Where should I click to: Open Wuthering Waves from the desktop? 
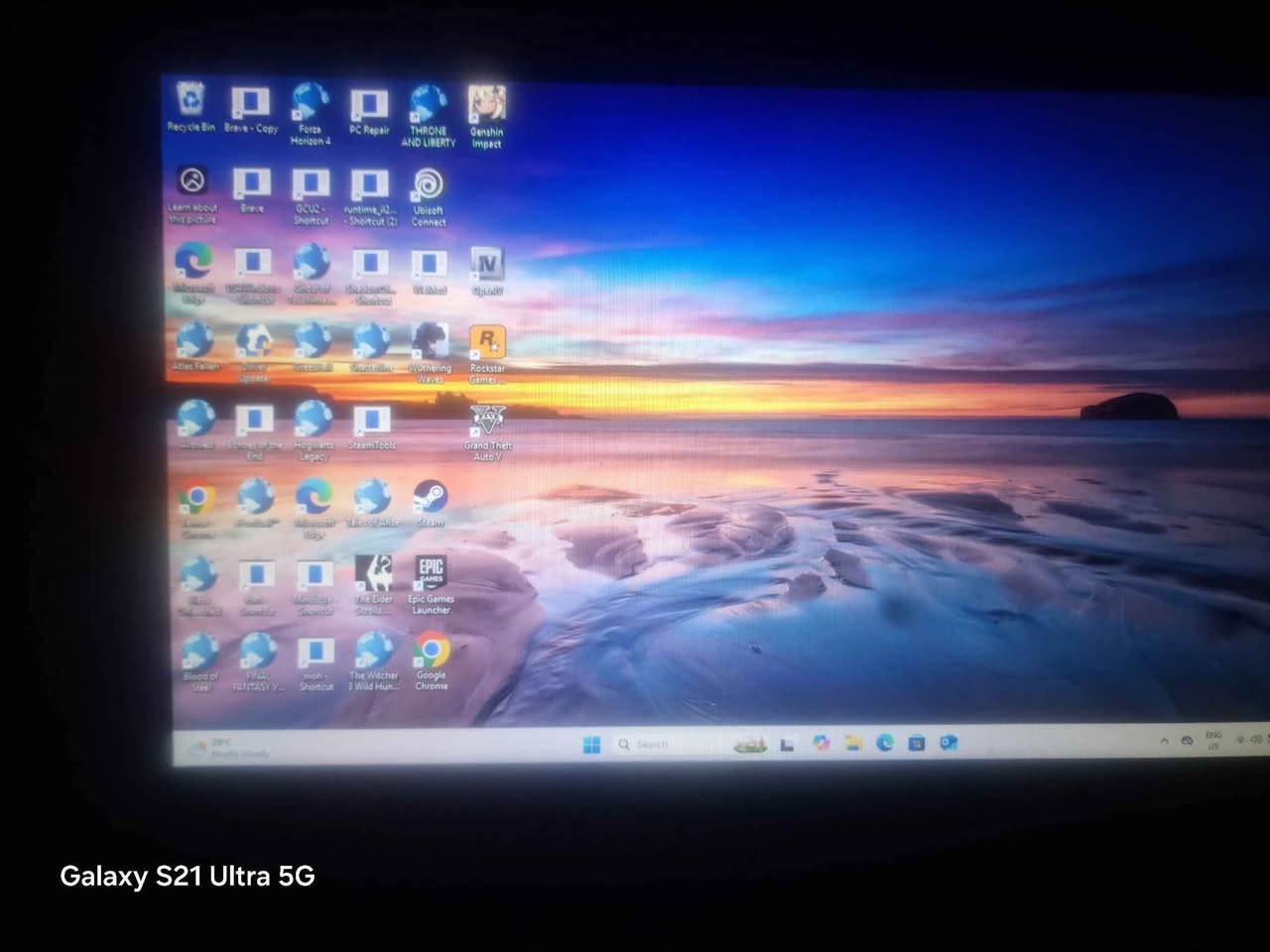pos(430,342)
